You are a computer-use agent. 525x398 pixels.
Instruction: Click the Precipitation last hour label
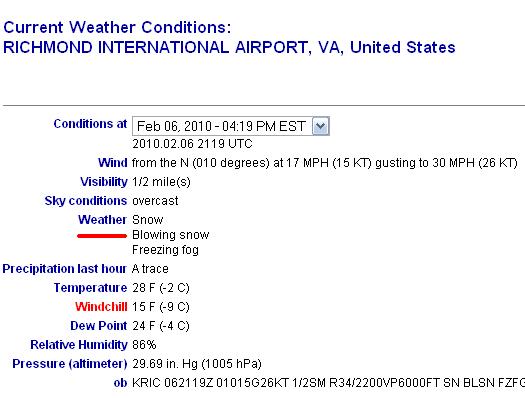65,269
